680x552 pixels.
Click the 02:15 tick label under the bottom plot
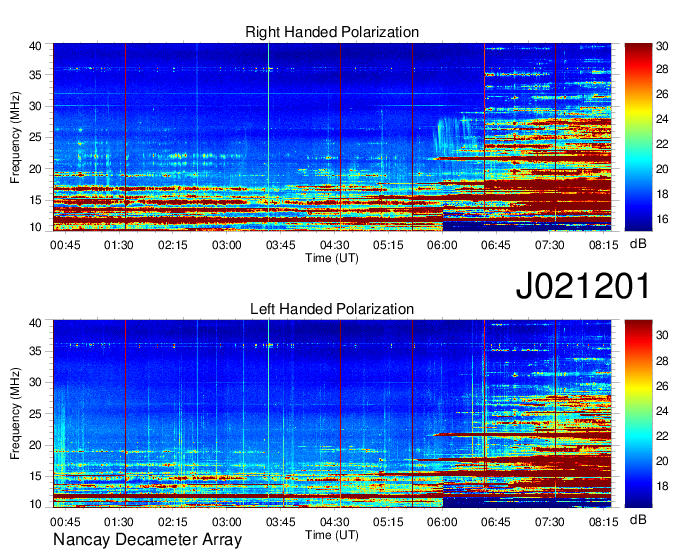pos(173,522)
